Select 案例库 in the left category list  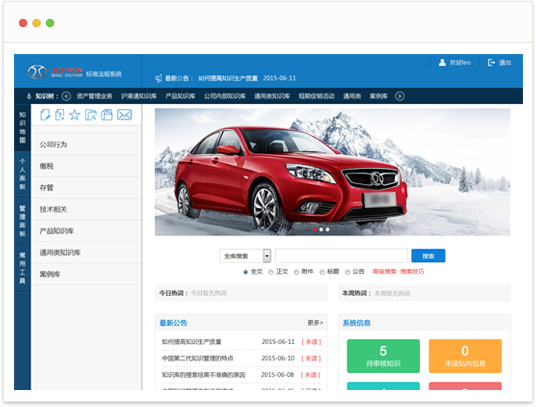[86, 274]
